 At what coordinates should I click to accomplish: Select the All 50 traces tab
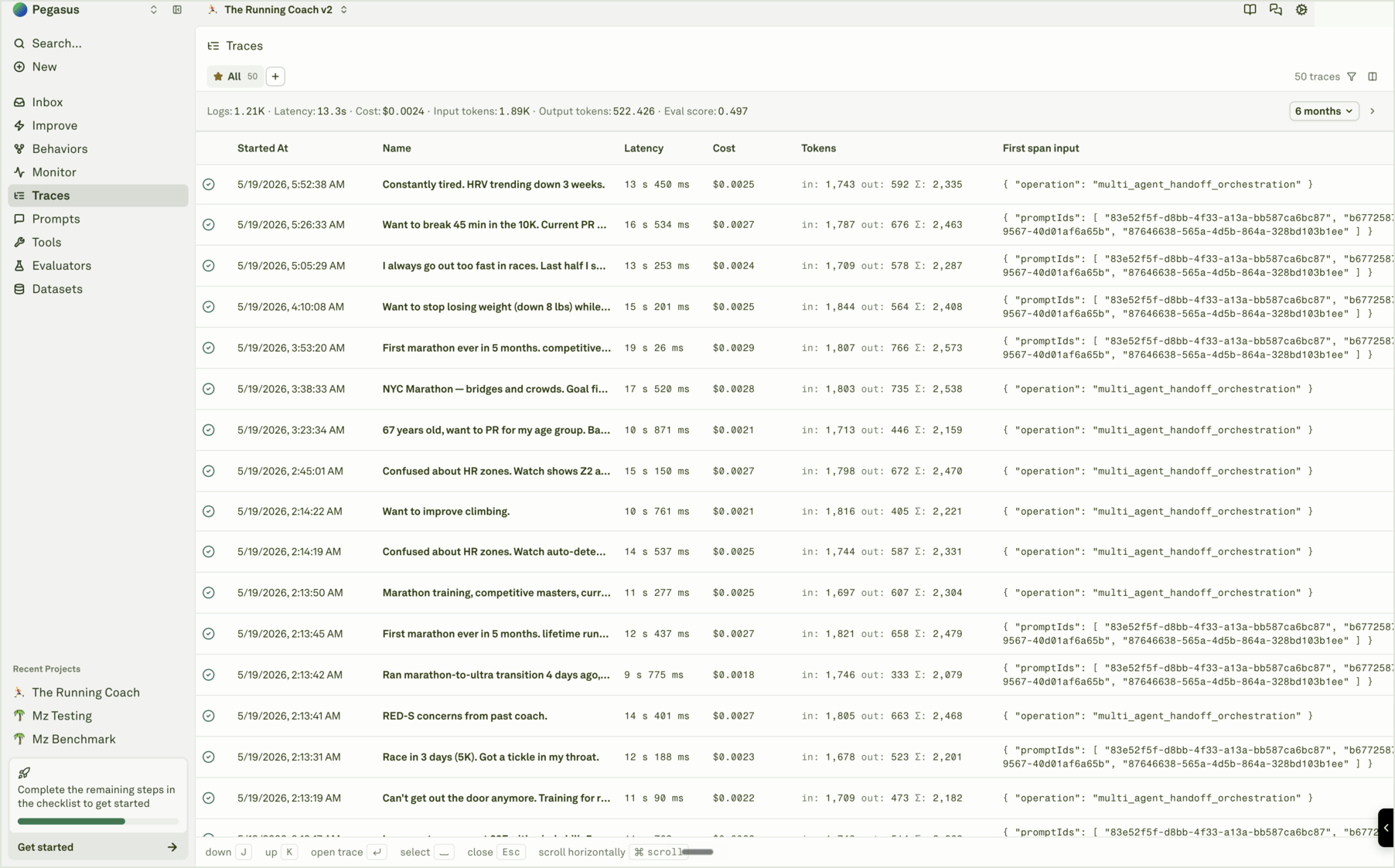(x=235, y=77)
